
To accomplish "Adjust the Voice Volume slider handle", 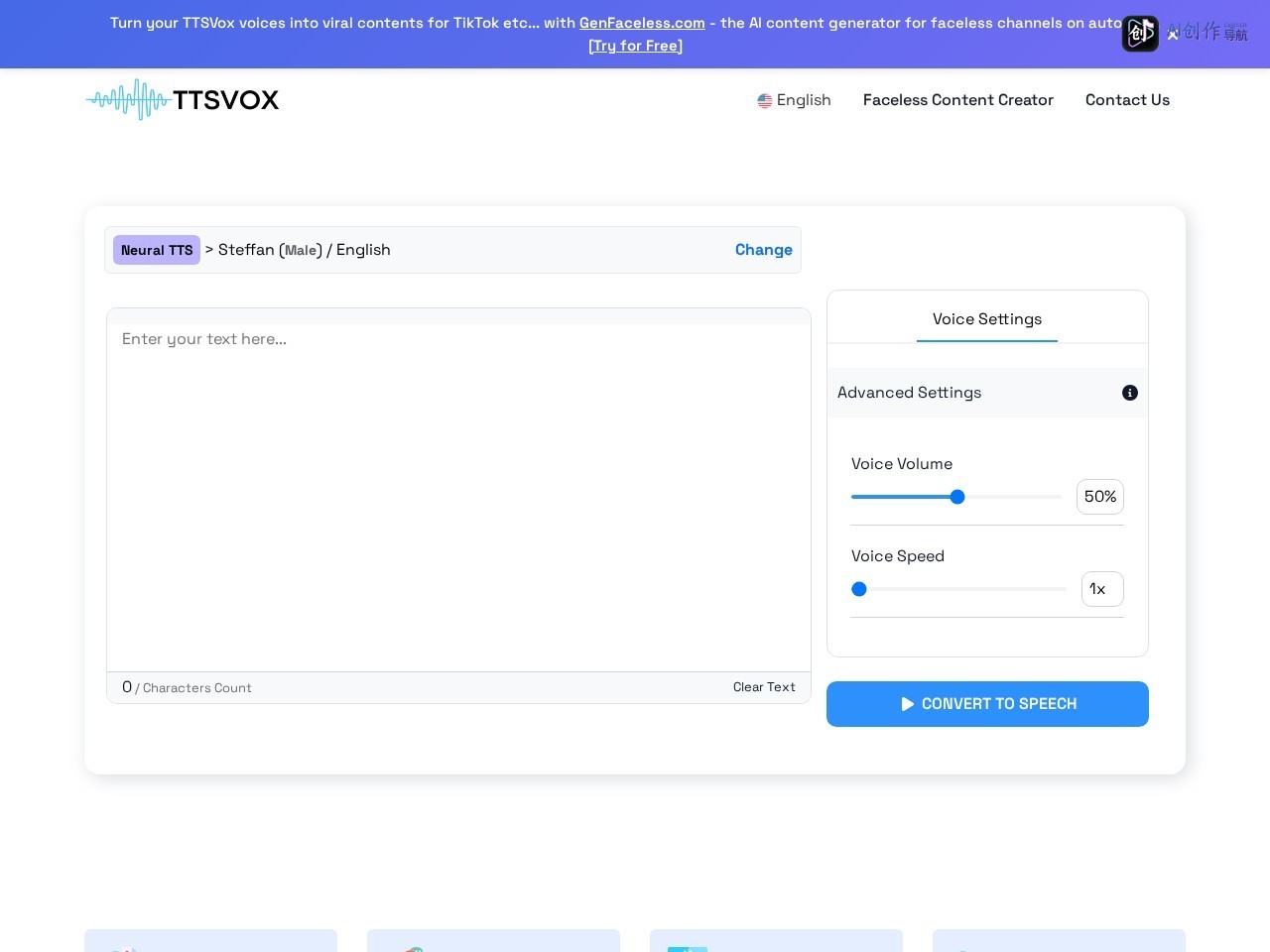I will 957,497.
